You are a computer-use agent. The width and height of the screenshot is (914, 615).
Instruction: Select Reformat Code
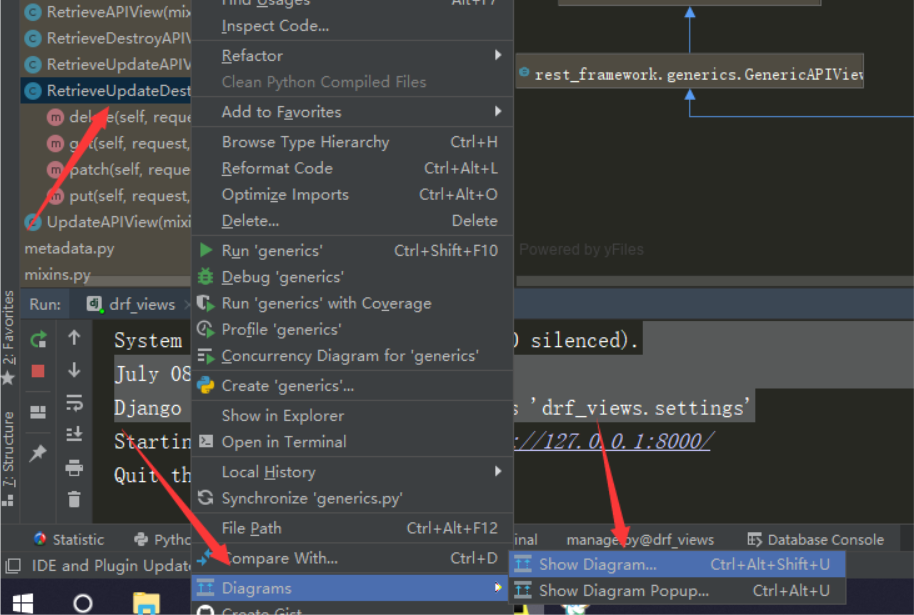coord(352,168)
